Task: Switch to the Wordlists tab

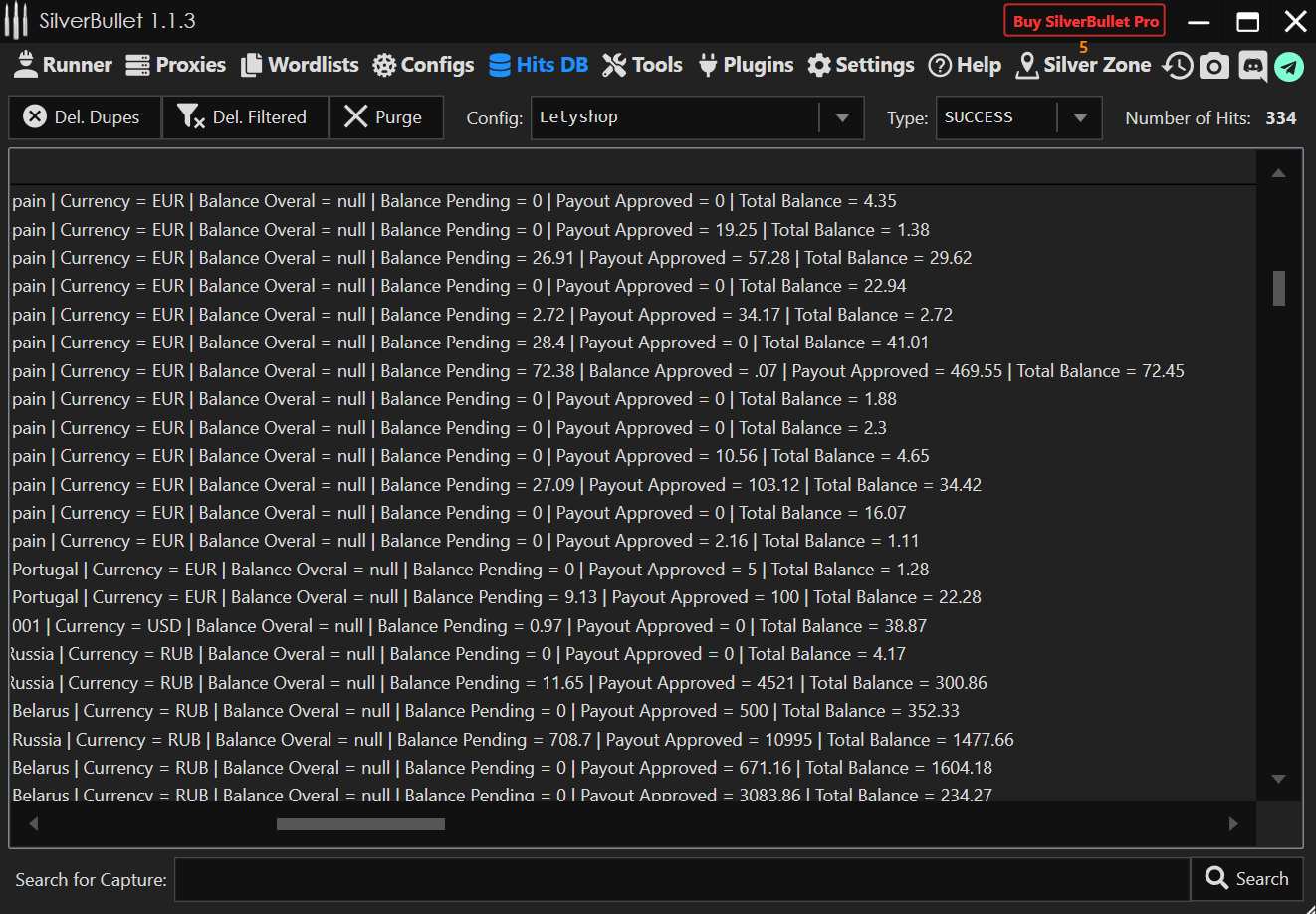Action: [x=300, y=65]
